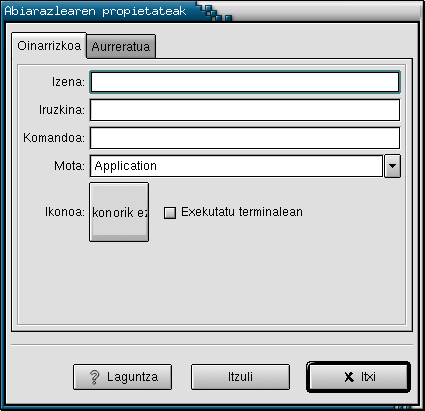Image resolution: width=425 pixels, height=411 pixels.
Task: Click the Exekutatu terminalean label text
Action: point(242,212)
